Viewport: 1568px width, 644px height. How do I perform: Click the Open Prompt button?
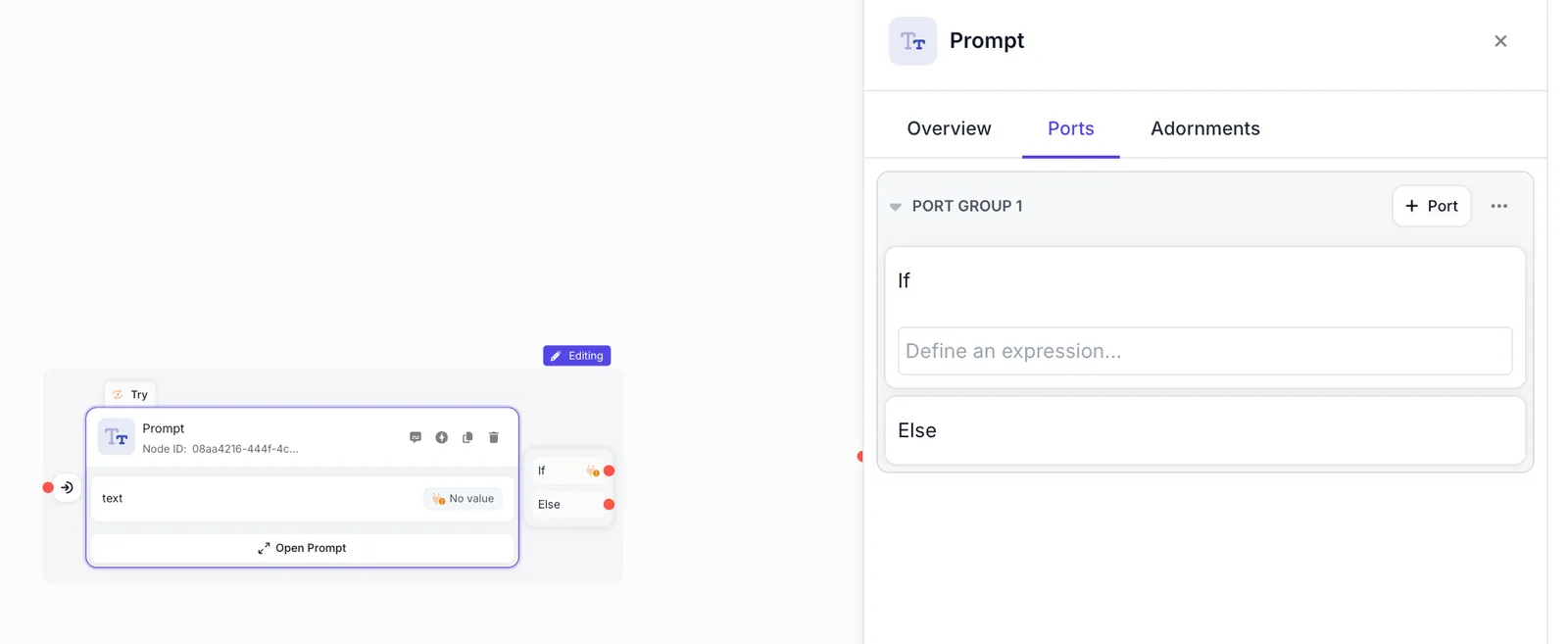302,548
